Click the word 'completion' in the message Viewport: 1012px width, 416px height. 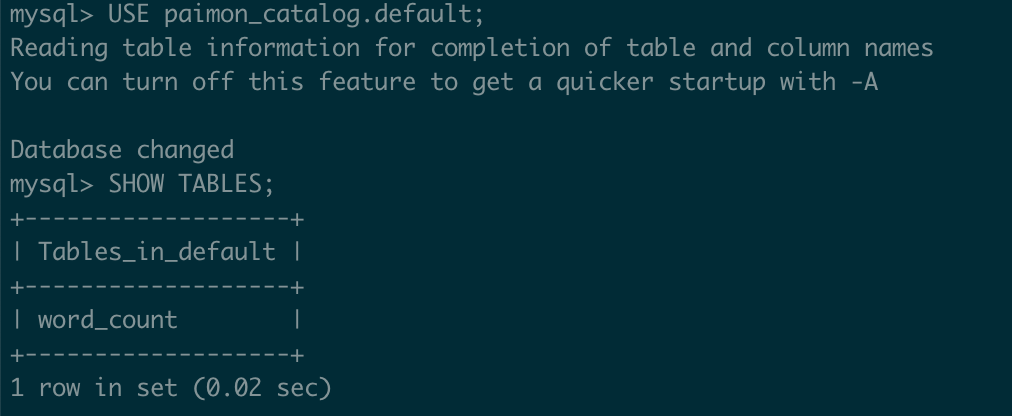[x=500, y=49]
